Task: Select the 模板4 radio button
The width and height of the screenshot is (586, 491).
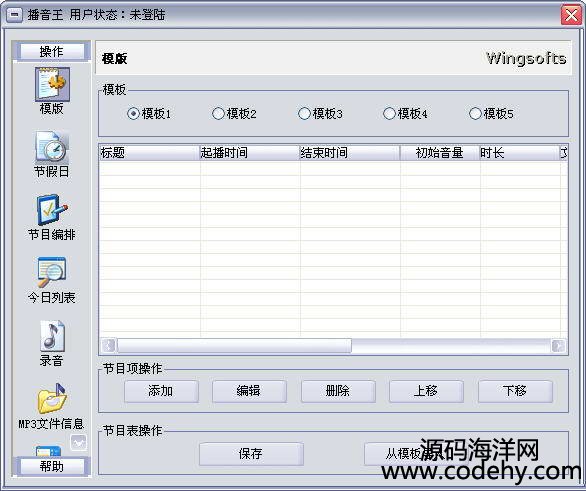Action: point(389,114)
